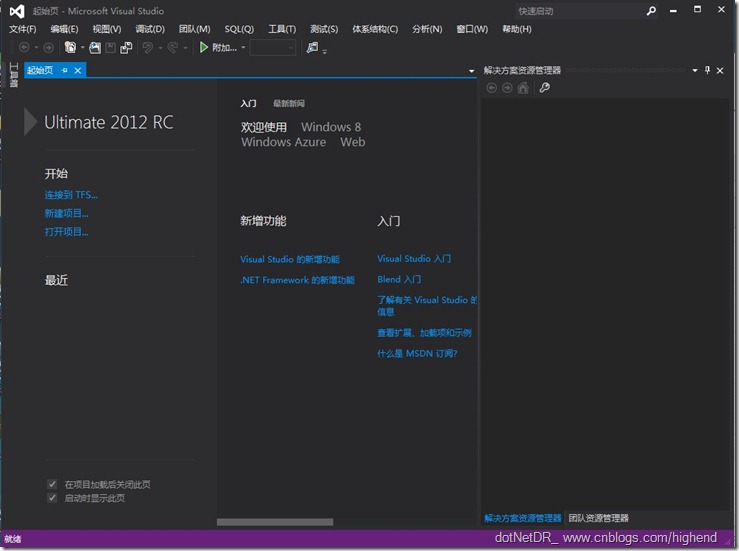Toggle auto-hide pin on Solution Explorer panel
The width and height of the screenshot is (739, 551).
(707, 70)
